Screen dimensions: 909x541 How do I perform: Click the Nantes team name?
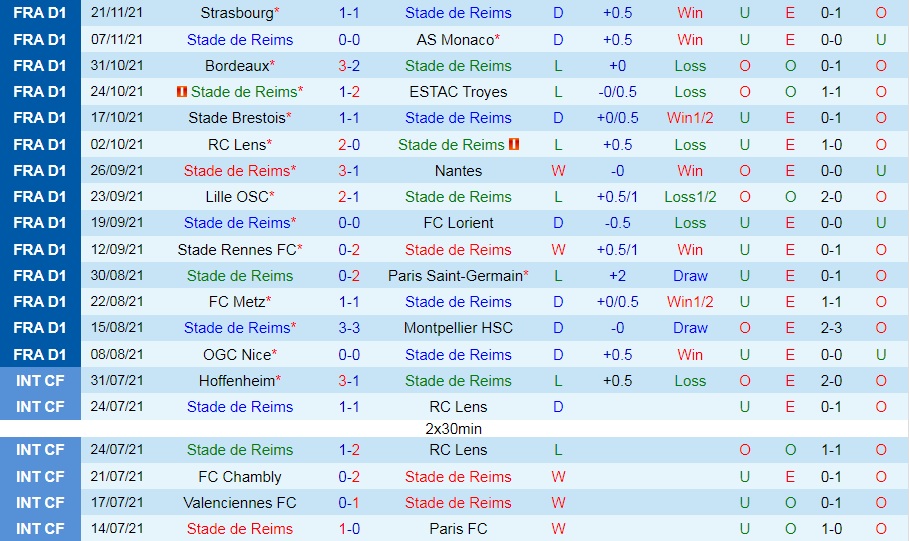[458, 171]
